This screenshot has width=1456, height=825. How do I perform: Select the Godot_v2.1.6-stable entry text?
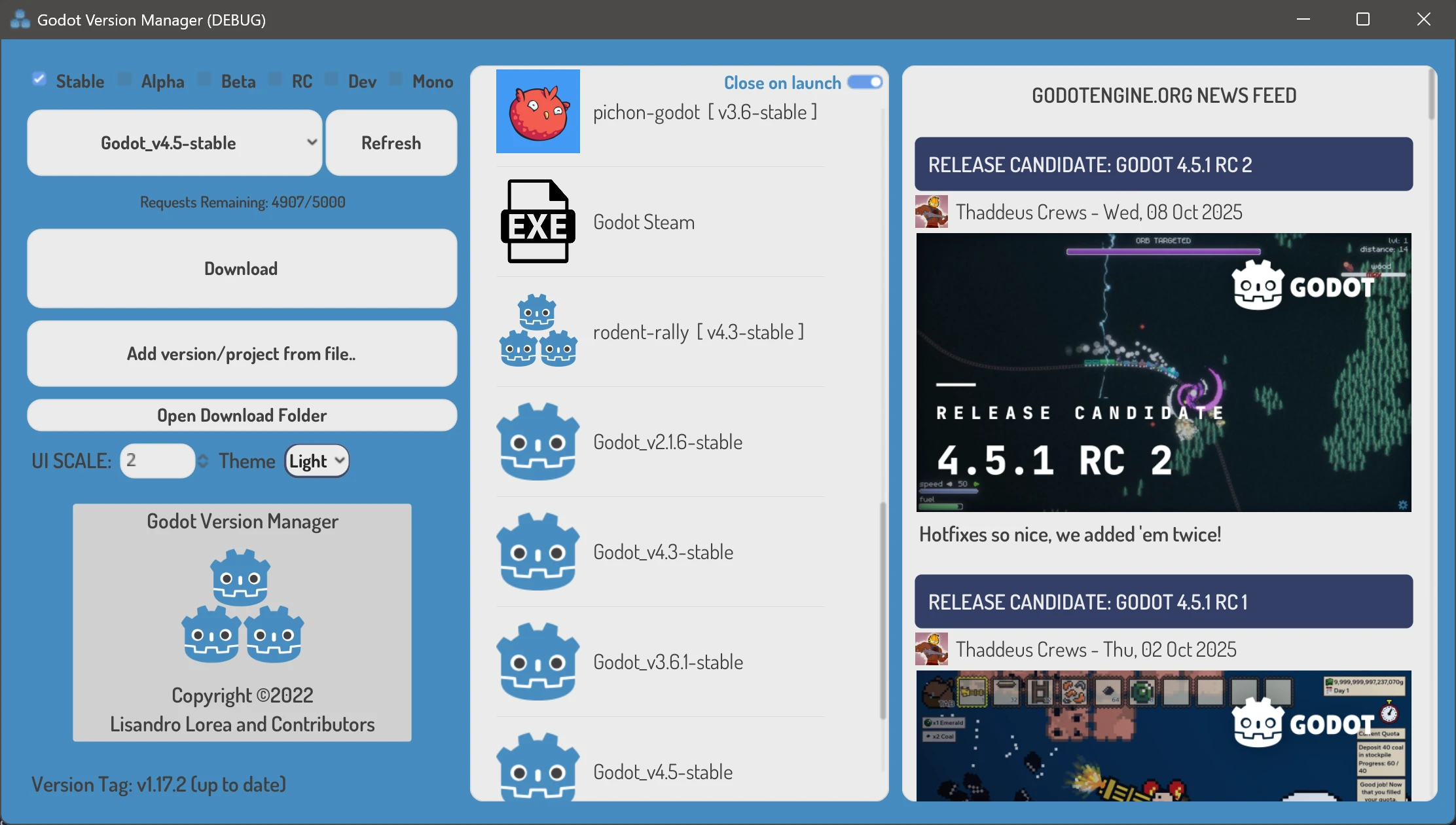(668, 442)
